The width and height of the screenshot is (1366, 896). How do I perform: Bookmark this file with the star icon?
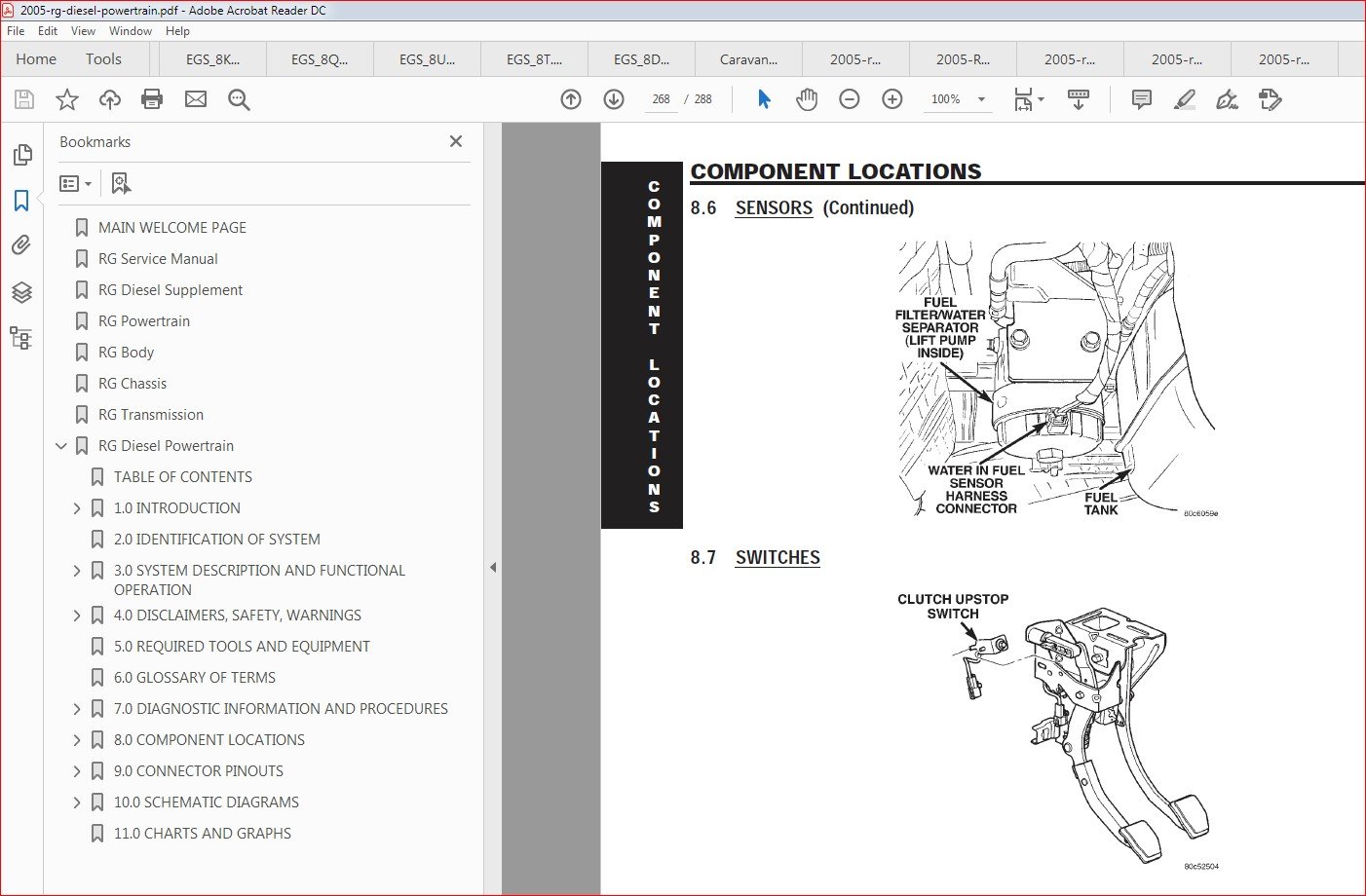(67, 99)
